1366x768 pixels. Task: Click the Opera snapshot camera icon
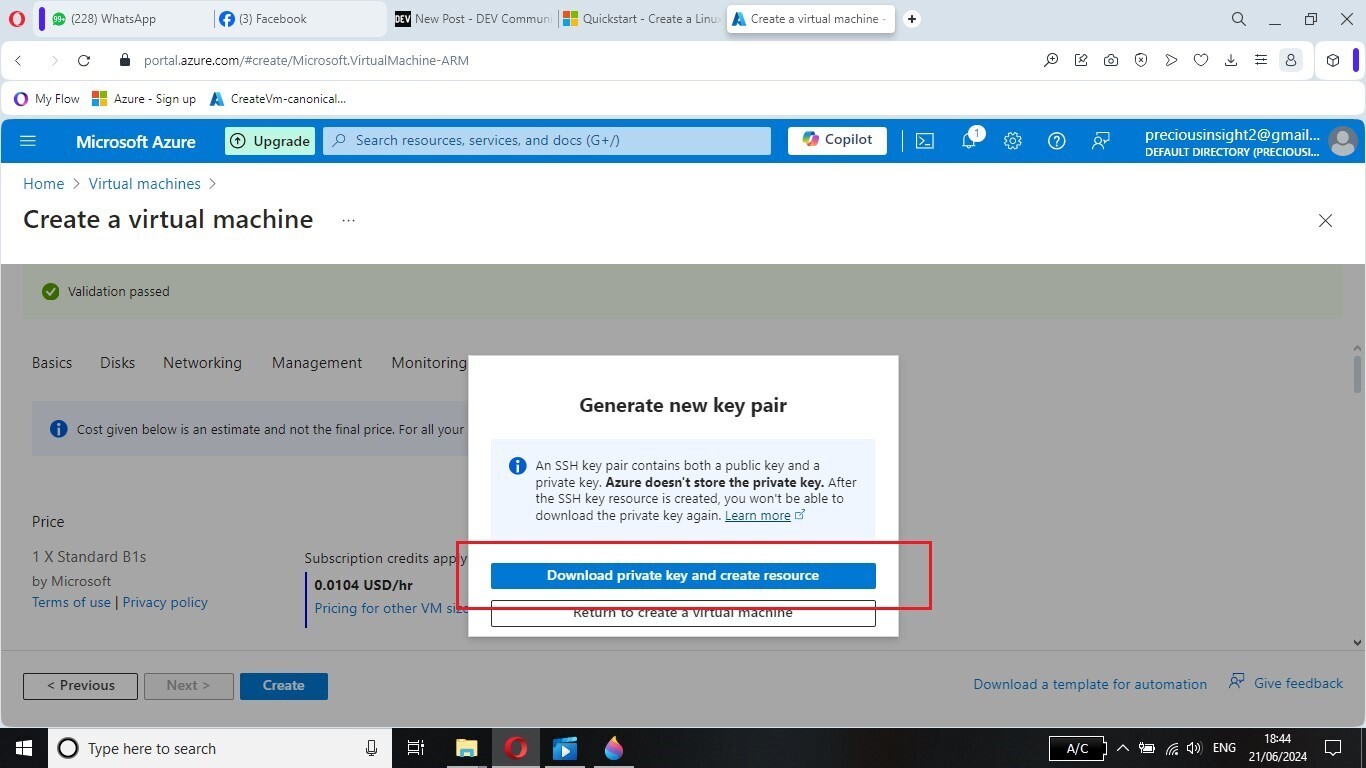[1111, 60]
